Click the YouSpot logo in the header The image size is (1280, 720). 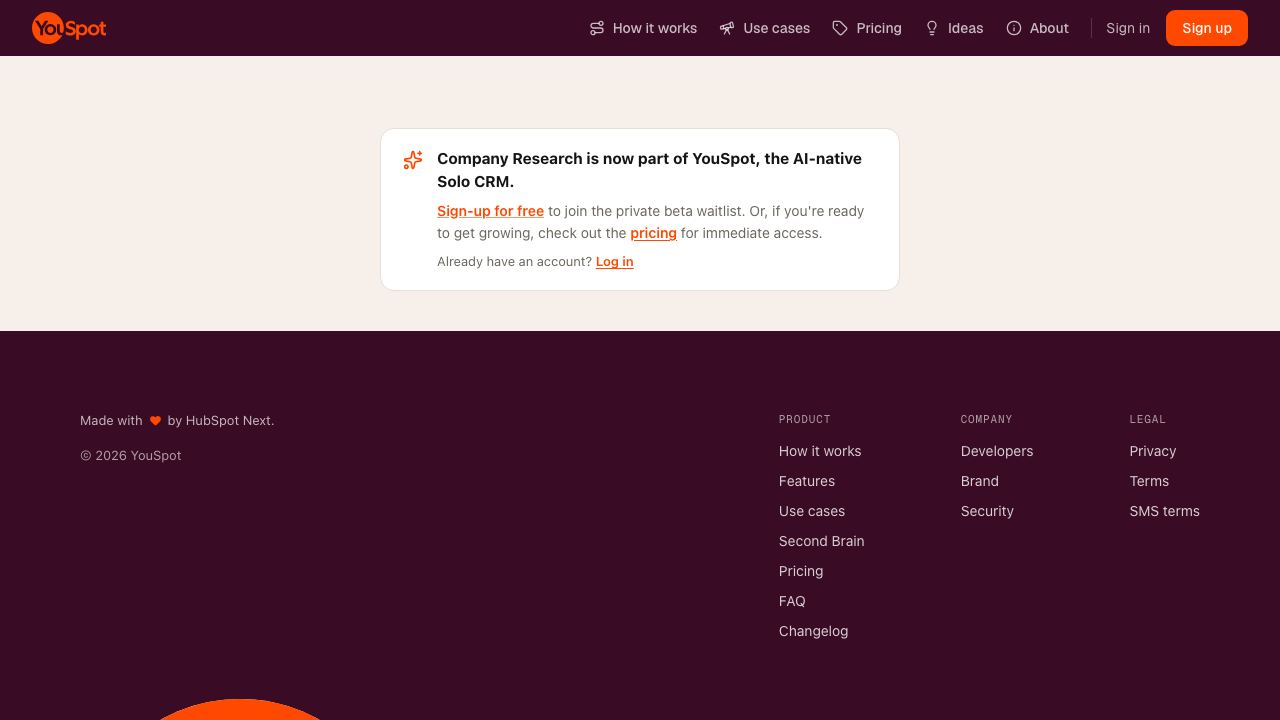click(69, 28)
